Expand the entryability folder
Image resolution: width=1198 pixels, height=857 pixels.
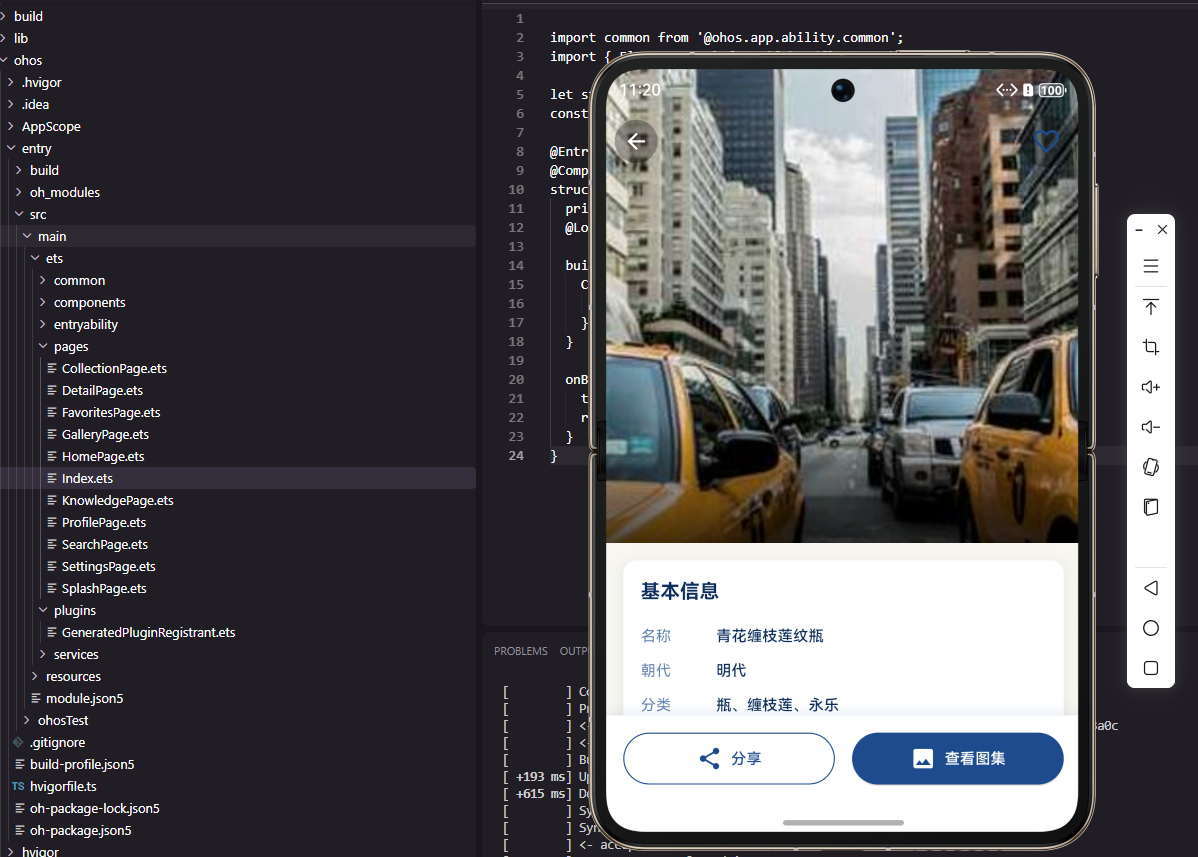86,325
